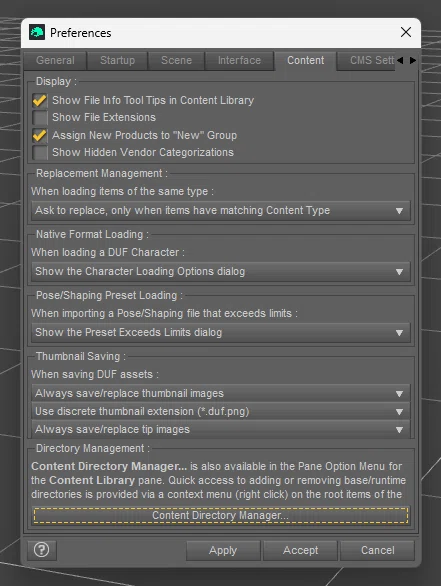The image size is (441, 586).
Task: Click the Preferences title text
Action: point(81,33)
